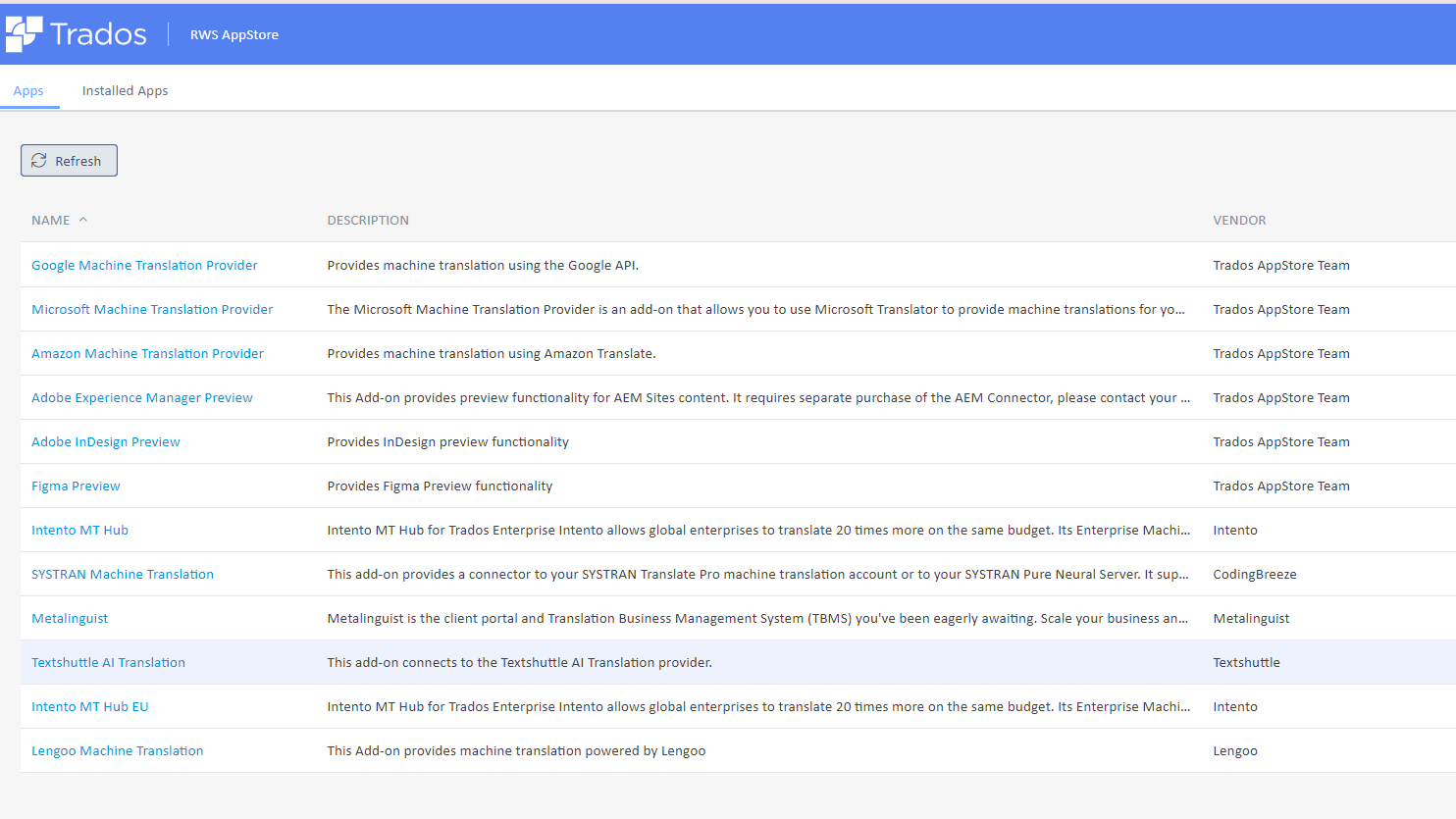Click the RWS AppStore header title

pos(234,35)
